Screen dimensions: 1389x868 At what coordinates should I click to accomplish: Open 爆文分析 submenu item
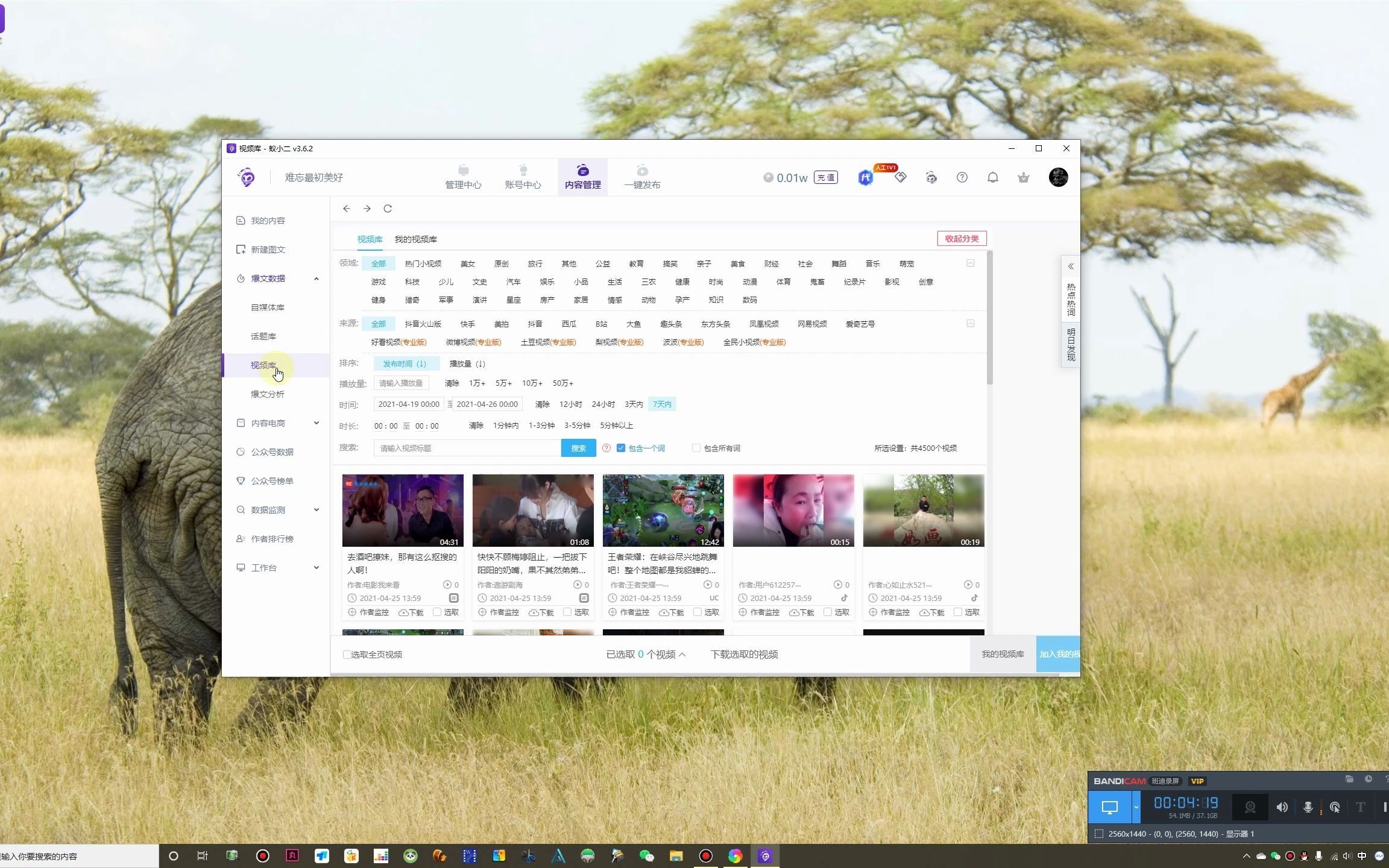268,394
